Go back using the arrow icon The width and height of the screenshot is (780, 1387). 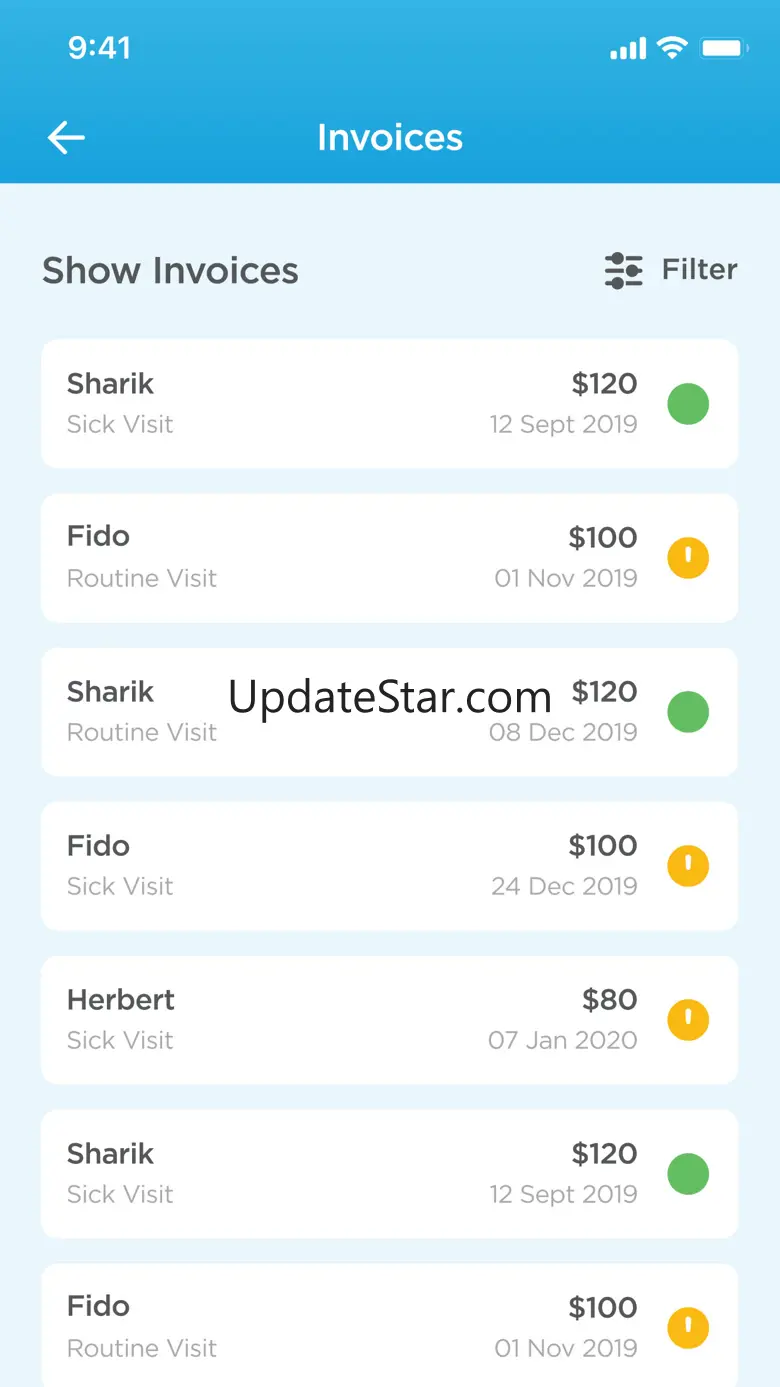pos(66,138)
